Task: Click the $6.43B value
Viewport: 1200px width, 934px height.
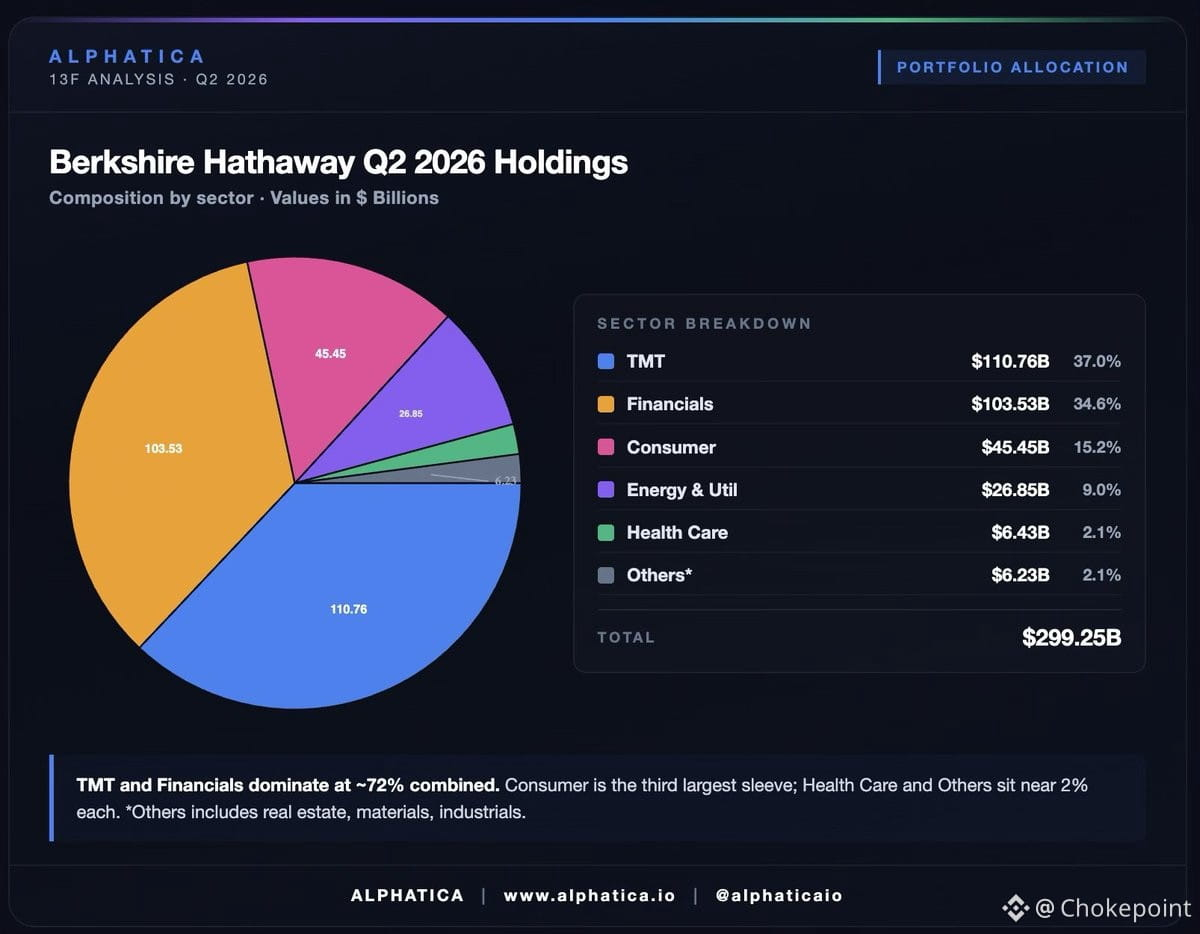Action: point(1020,532)
